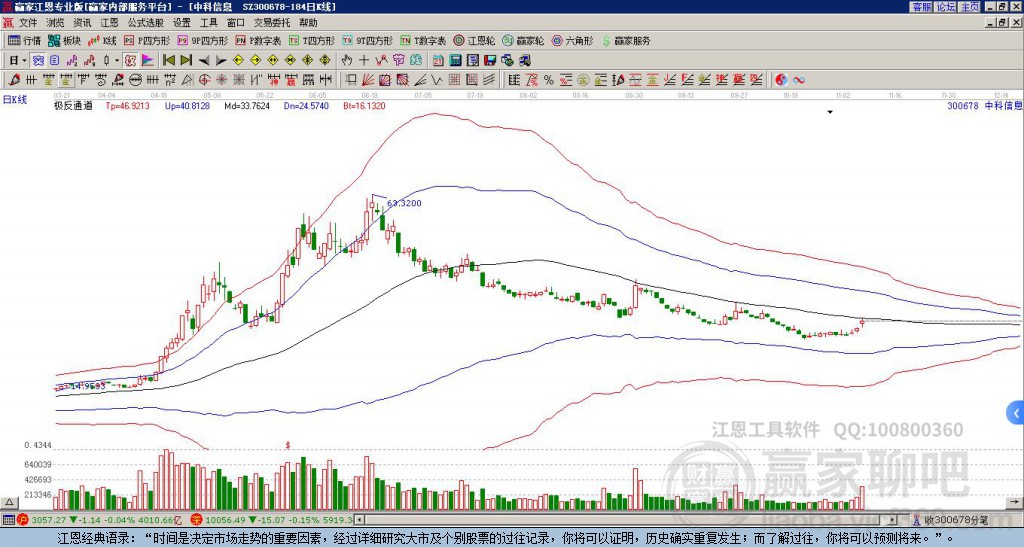Open the calculator icon
This screenshot has height=548, width=1024.
(455, 61)
